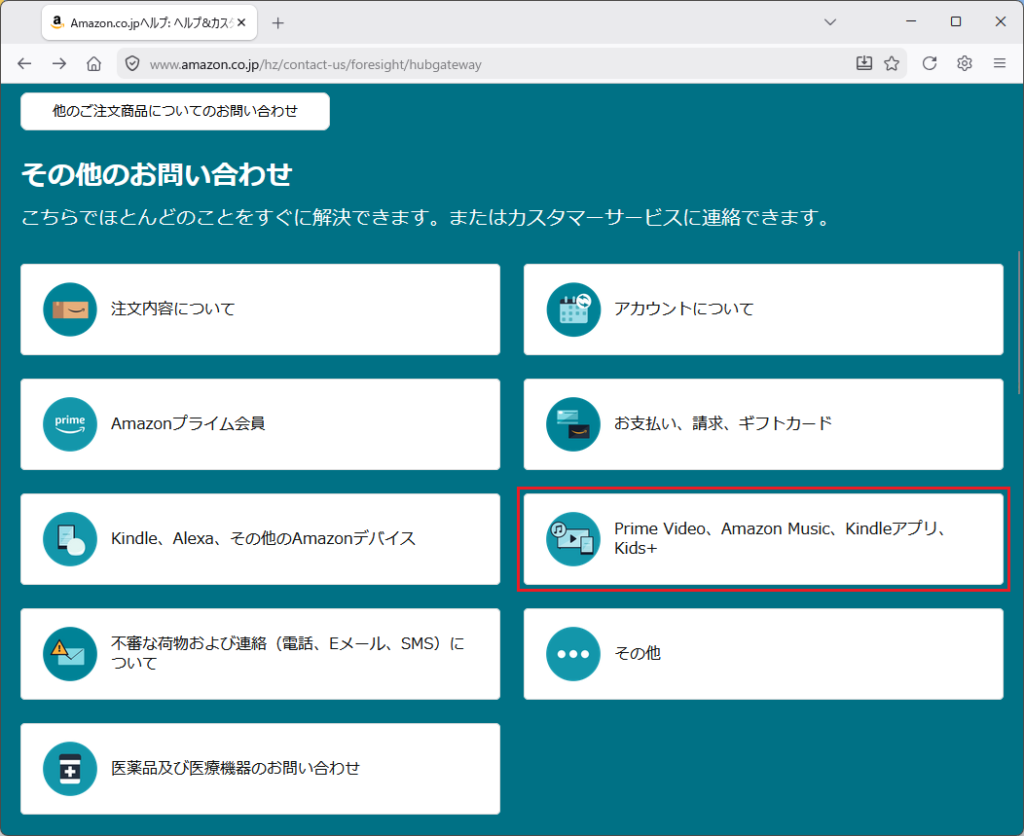Open the 注文内容について card

(261, 310)
